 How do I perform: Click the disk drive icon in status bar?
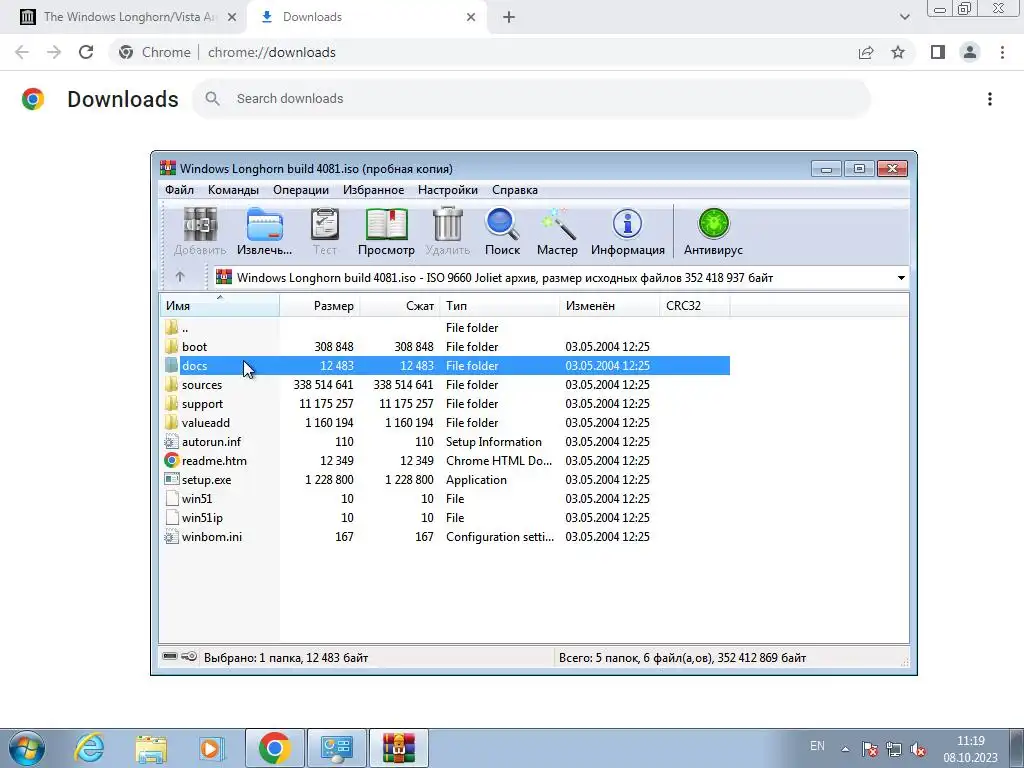(170, 656)
